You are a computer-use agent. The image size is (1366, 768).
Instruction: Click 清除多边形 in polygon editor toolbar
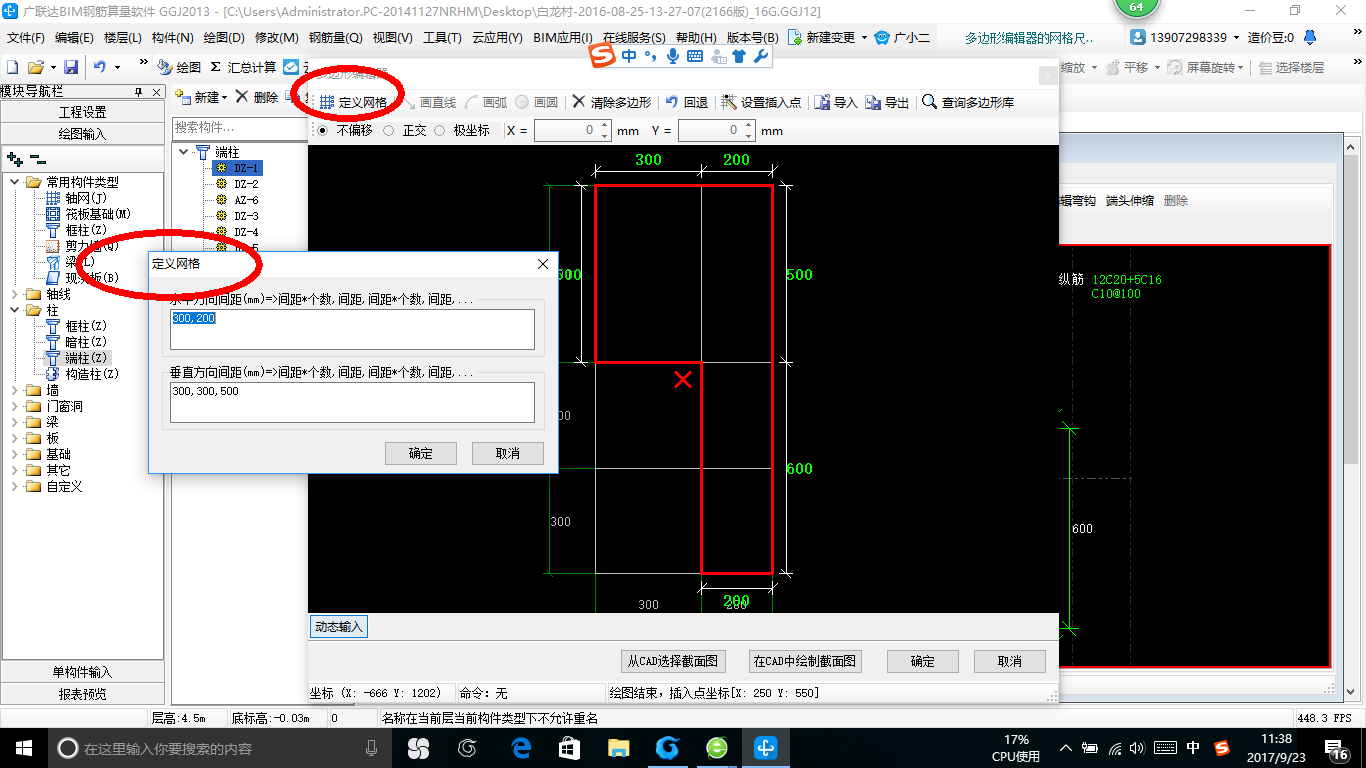612,102
